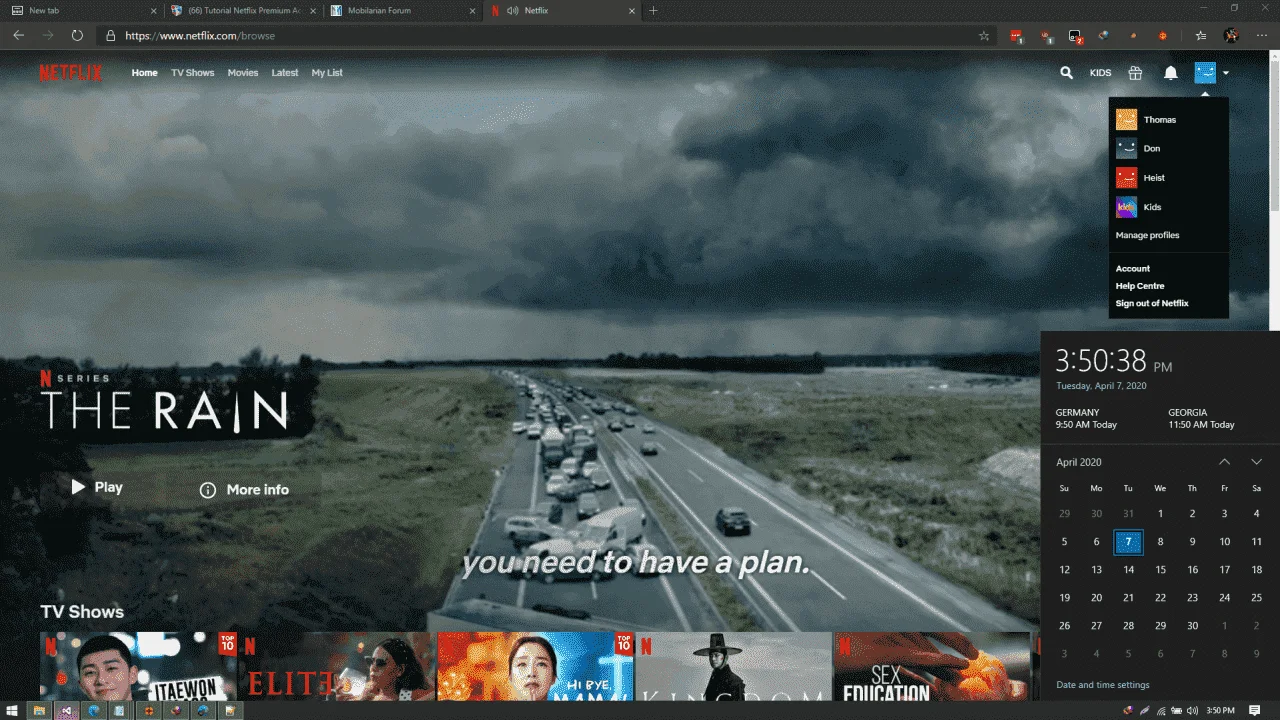Open the gift icon in Netflix header
Image resolution: width=1280 pixels, height=720 pixels.
[1135, 73]
